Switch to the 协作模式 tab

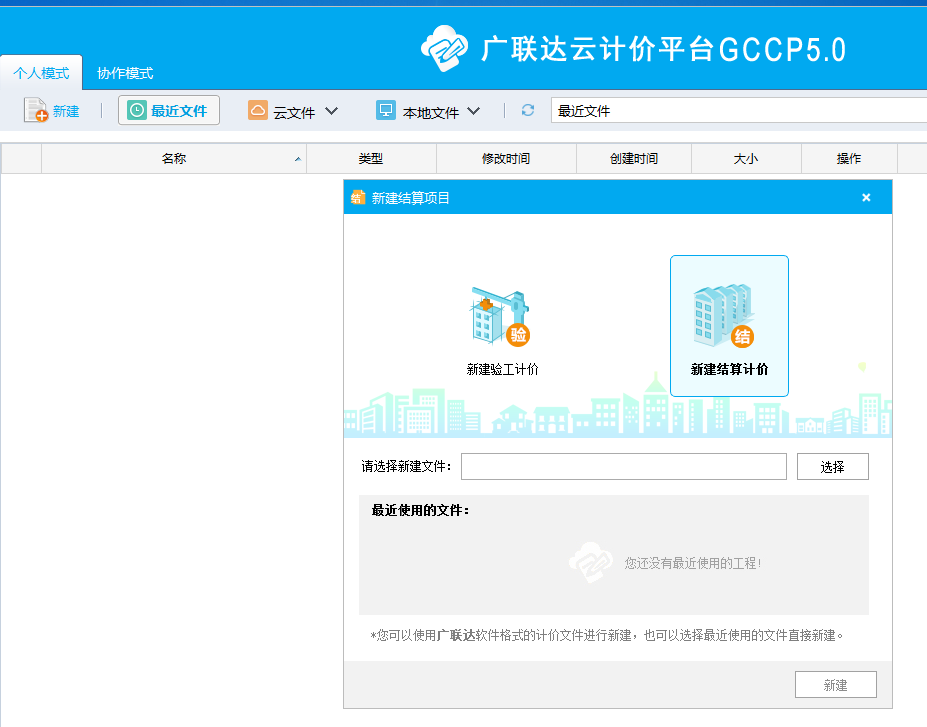point(125,73)
